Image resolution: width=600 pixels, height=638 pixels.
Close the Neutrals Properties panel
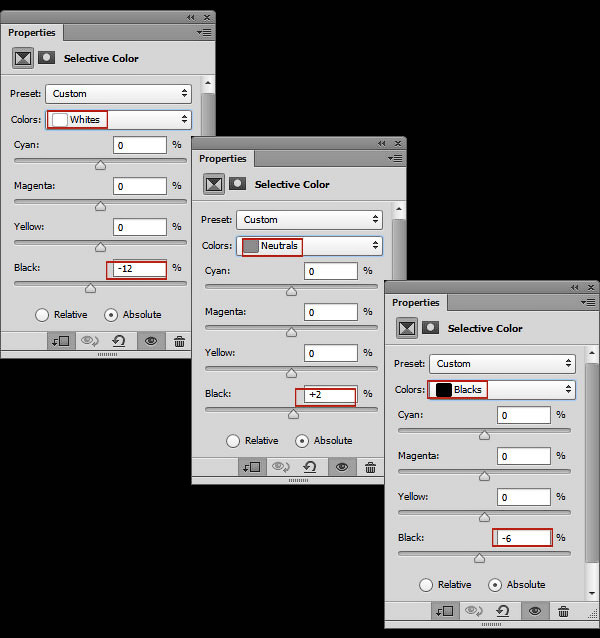(x=398, y=144)
